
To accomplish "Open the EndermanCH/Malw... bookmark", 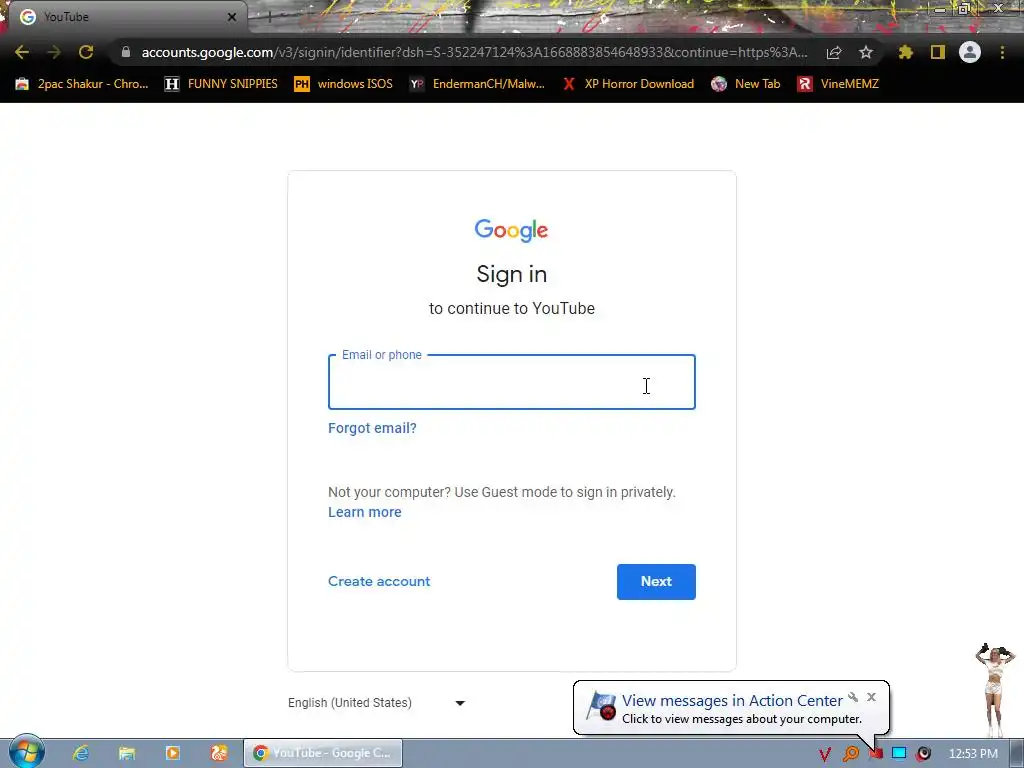I will click(477, 84).
